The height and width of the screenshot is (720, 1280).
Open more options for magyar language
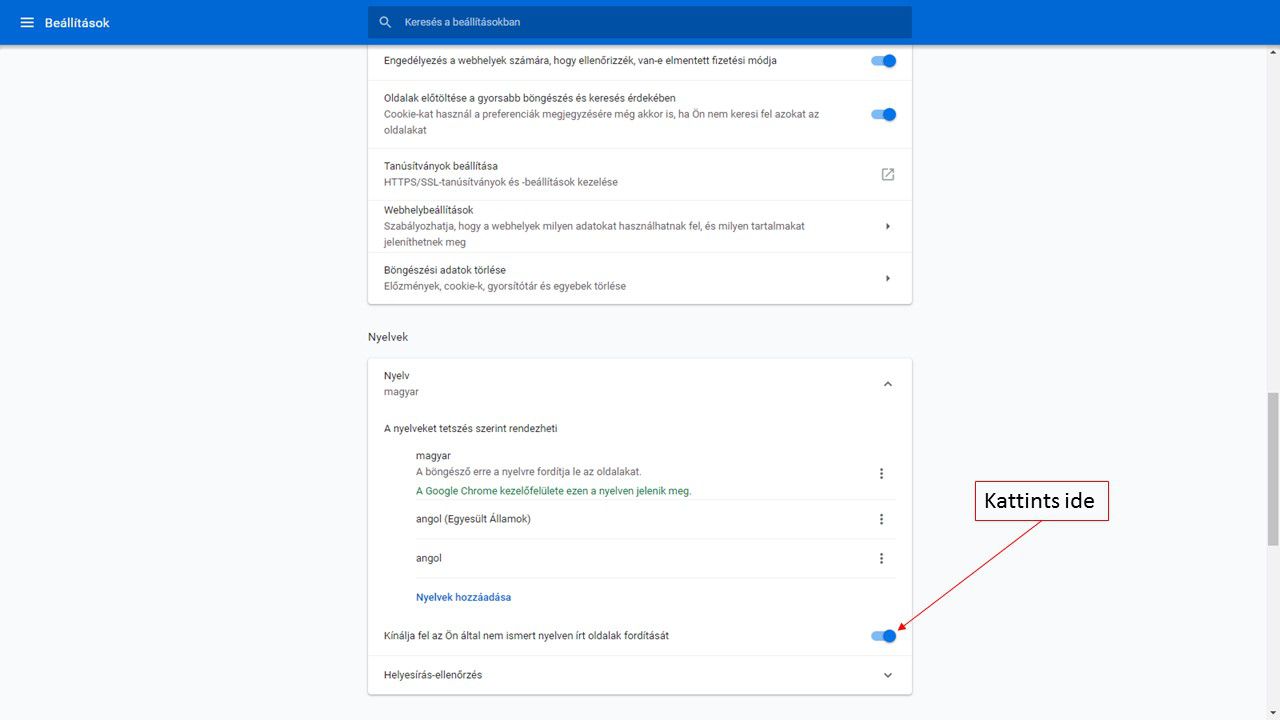coord(881,473)
